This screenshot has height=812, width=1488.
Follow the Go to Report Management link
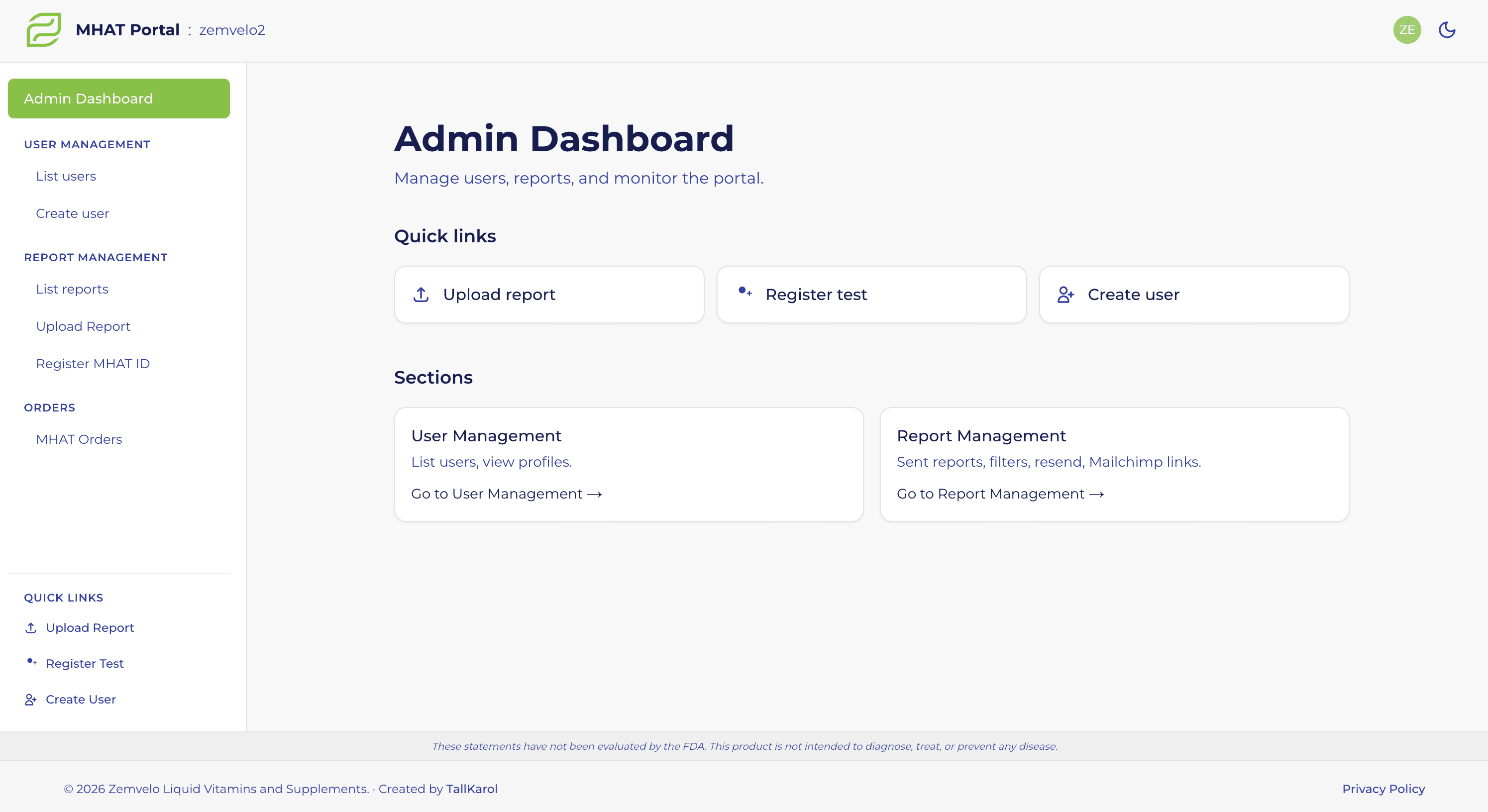1000,494
